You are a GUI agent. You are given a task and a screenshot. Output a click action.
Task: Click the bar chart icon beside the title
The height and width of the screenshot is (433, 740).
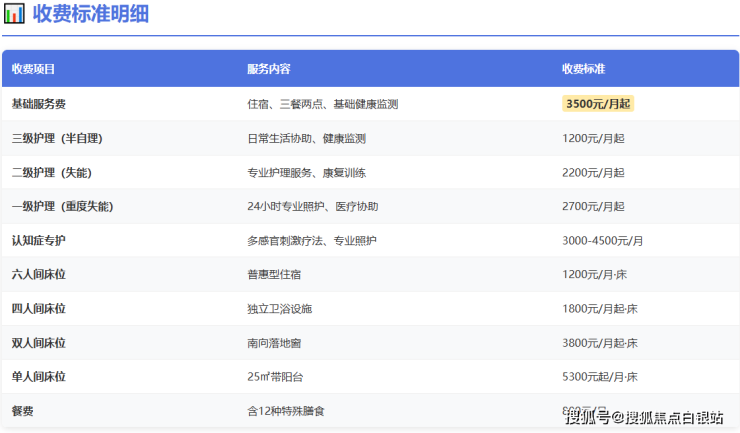[14, 14]
